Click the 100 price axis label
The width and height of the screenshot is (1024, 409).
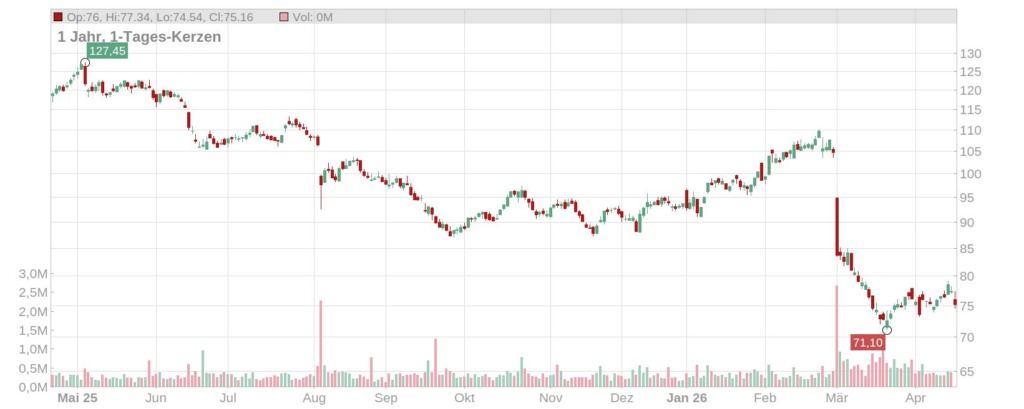970,174
